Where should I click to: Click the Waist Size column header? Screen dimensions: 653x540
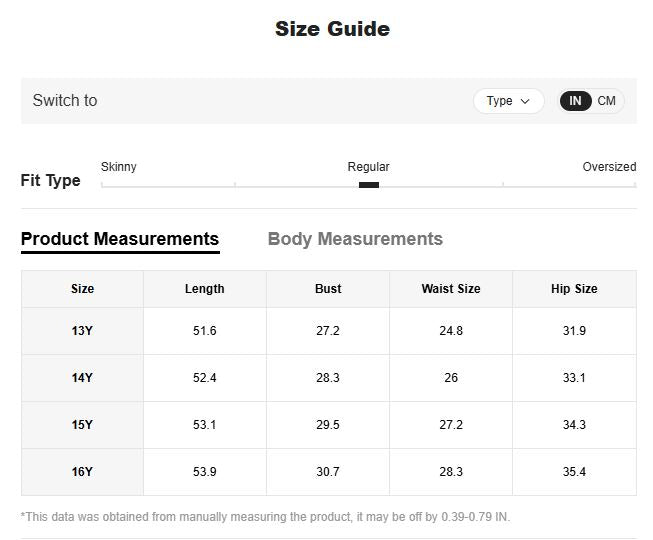point(451,289)
